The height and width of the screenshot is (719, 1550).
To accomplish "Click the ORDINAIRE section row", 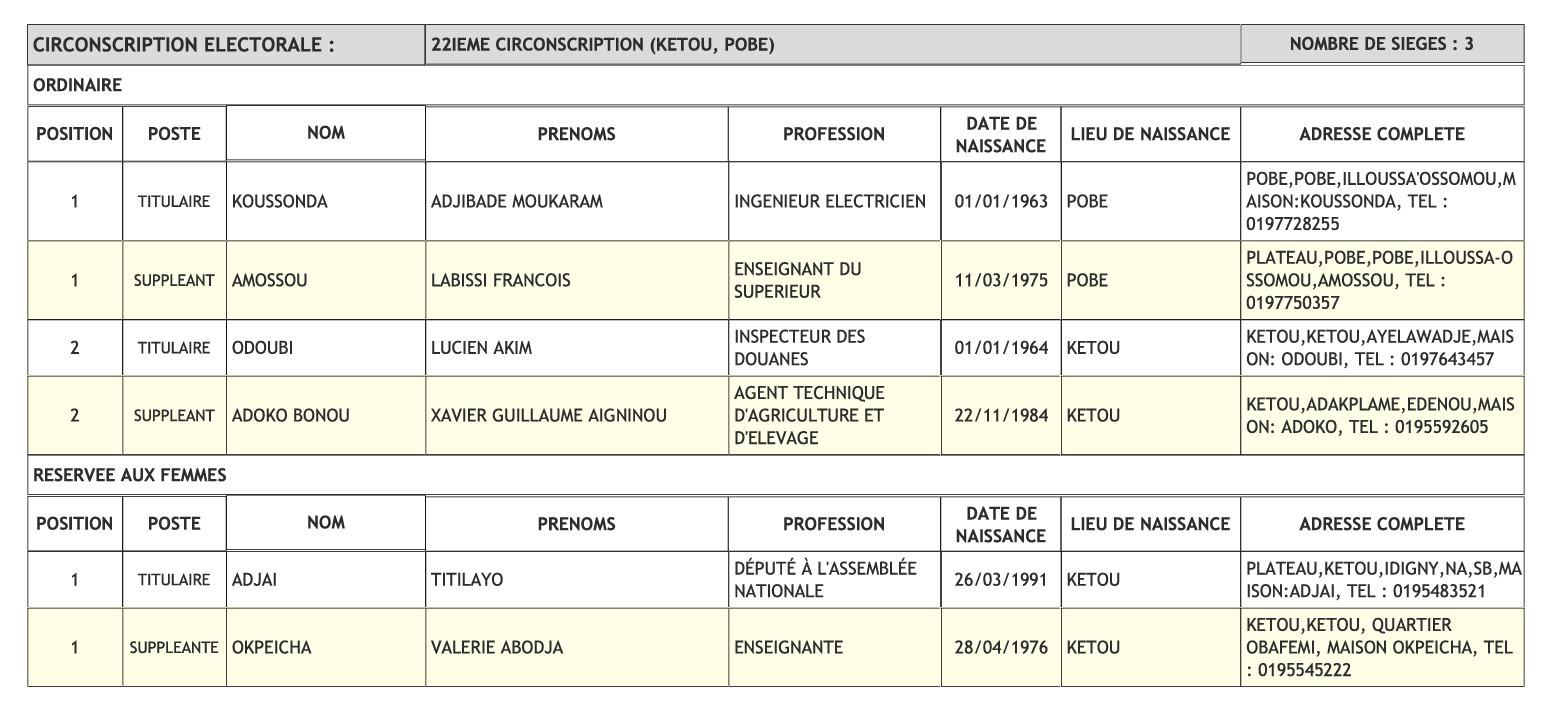I will pyautogui.click(x=775, y=86).
